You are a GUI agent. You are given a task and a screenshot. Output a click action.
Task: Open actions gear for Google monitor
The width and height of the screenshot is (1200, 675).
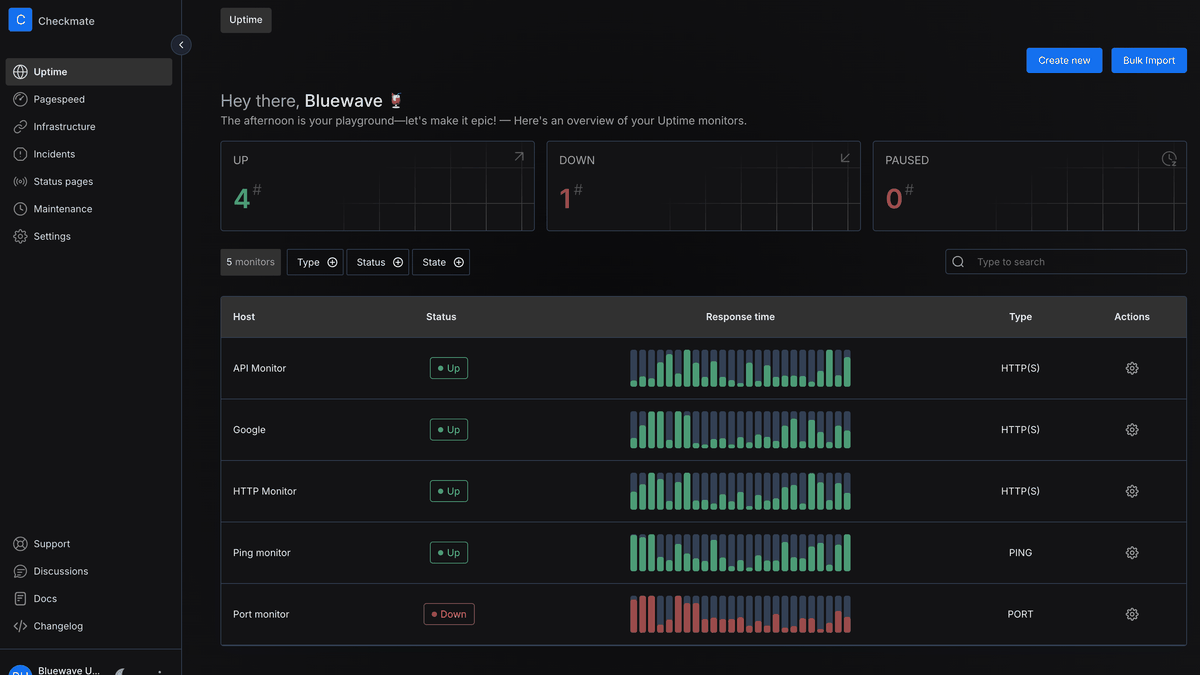[x=1132, y=430]
